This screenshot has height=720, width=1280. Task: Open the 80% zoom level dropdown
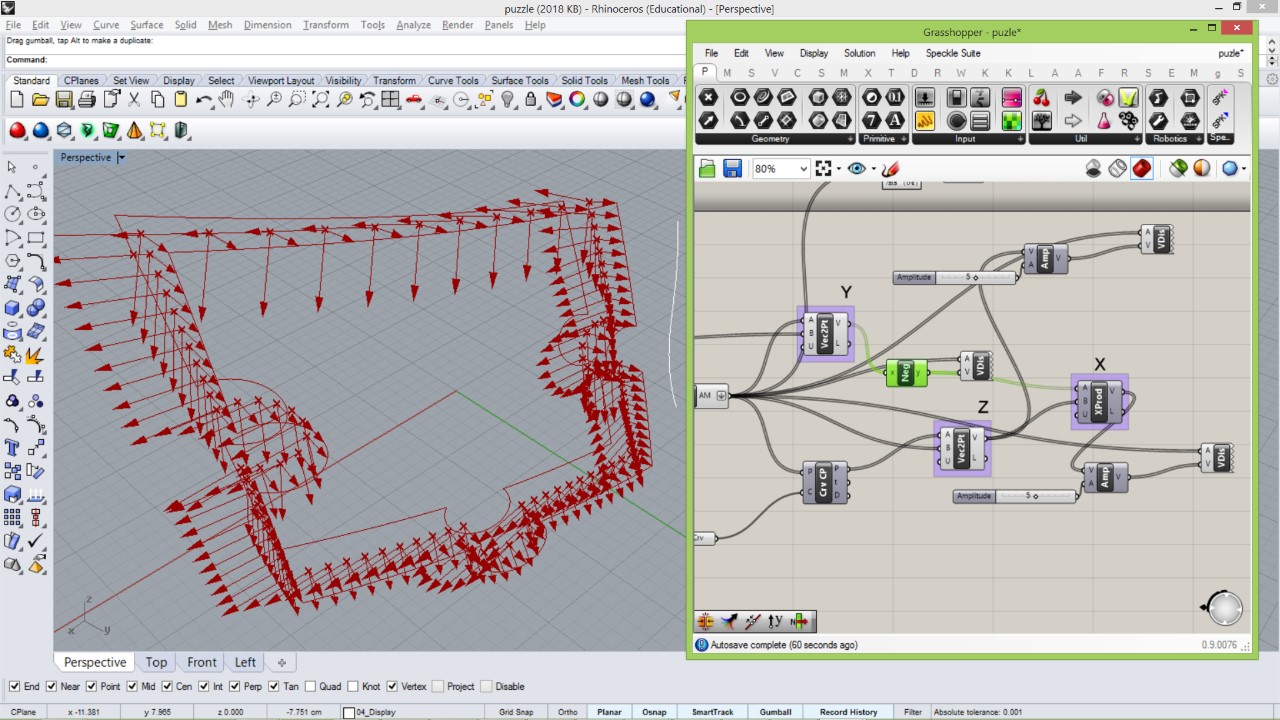[x=803, y=169]
